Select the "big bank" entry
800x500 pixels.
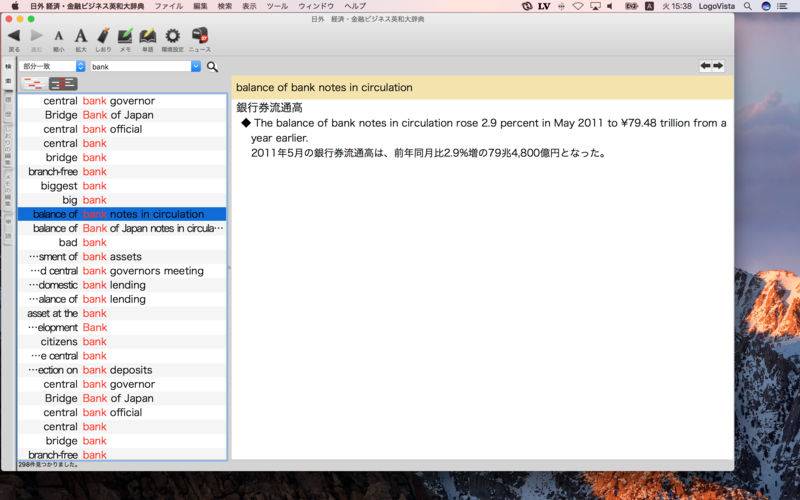(122, 200)
